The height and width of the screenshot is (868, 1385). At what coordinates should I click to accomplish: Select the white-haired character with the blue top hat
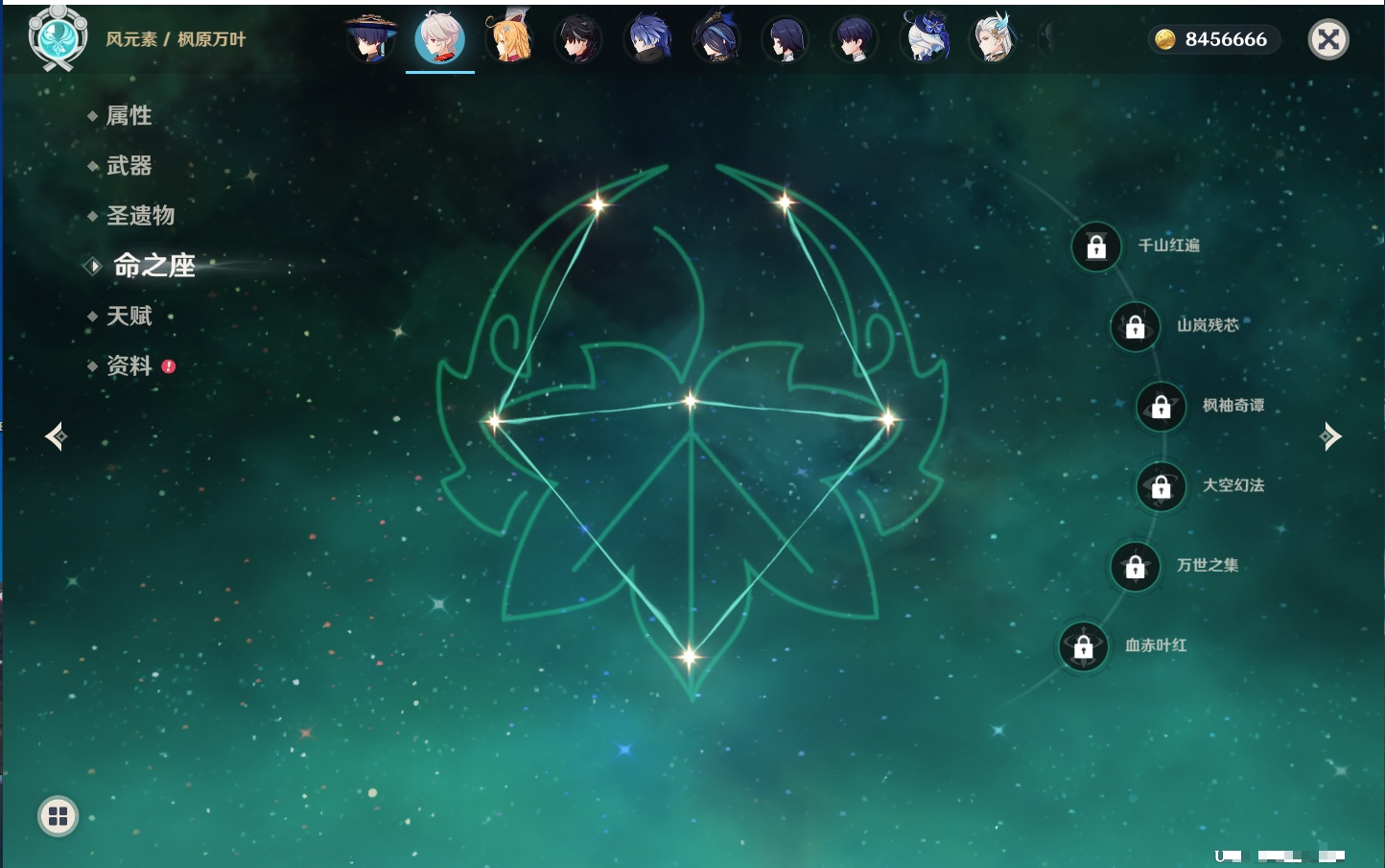click(x=925, y=39)
